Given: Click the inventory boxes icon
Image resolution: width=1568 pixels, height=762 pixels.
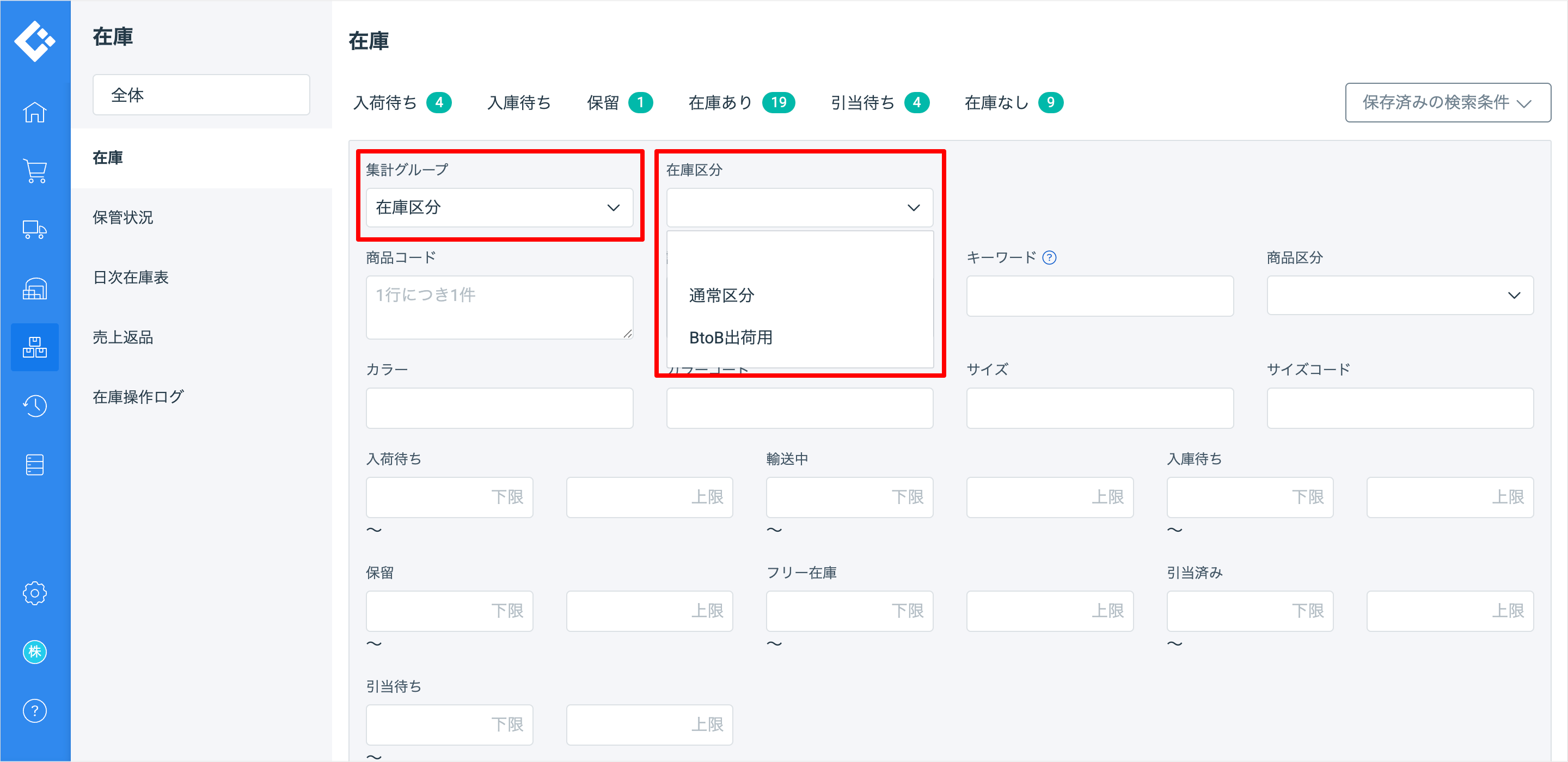Looking at the screenshot, I should click(35, 347).
